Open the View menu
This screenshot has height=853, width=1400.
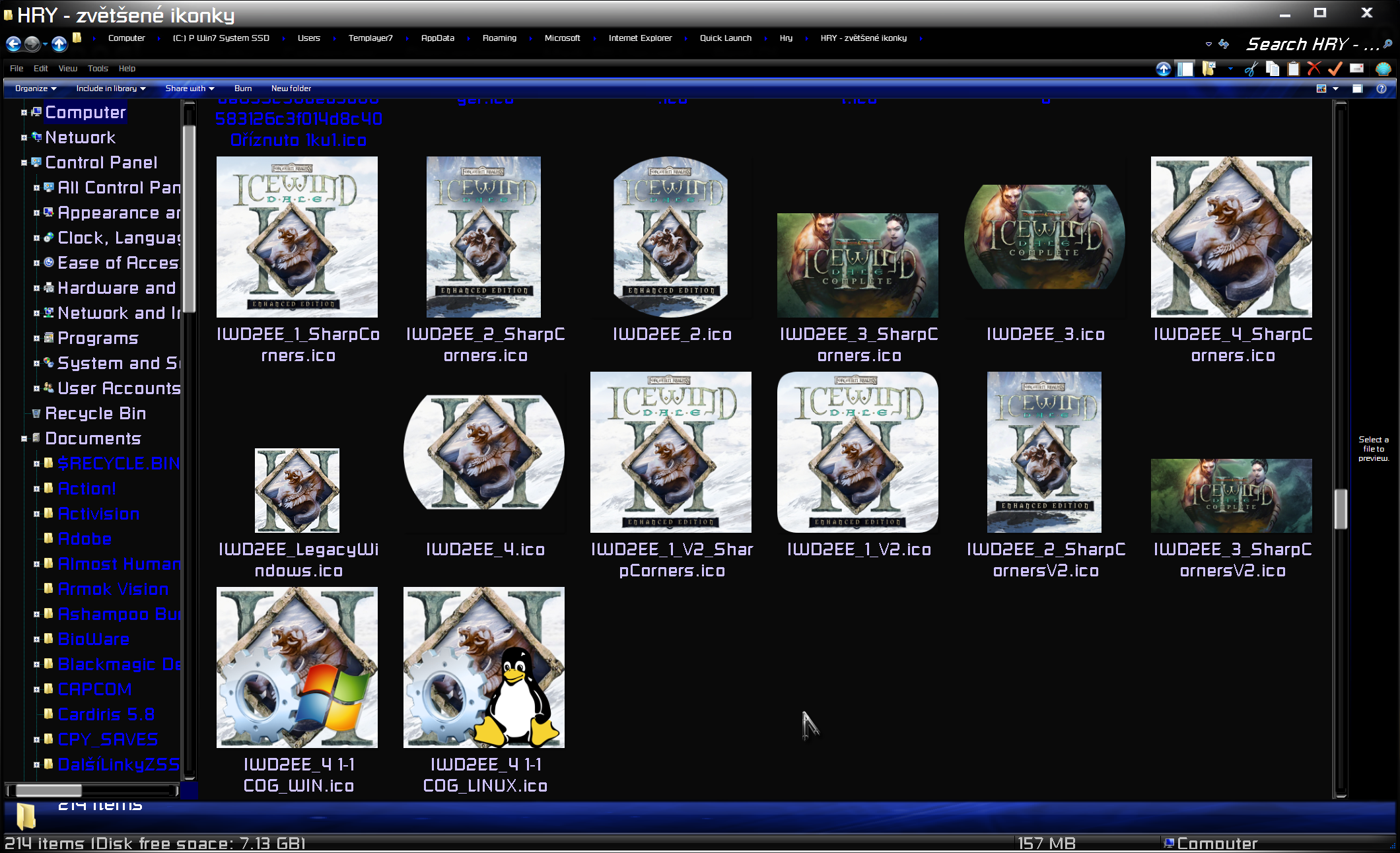67,69
